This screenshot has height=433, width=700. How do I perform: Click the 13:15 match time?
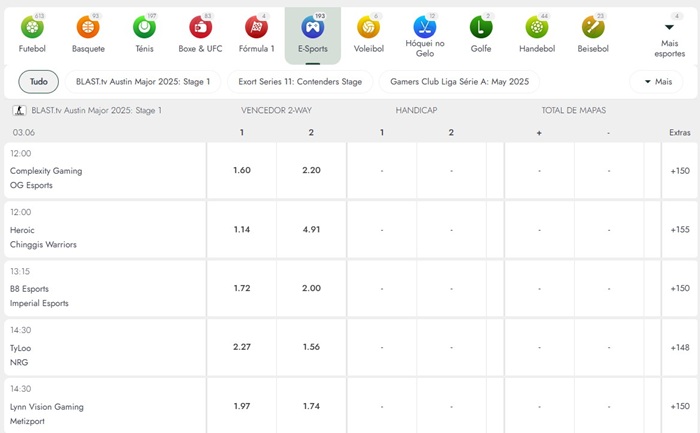click(20, 271)
